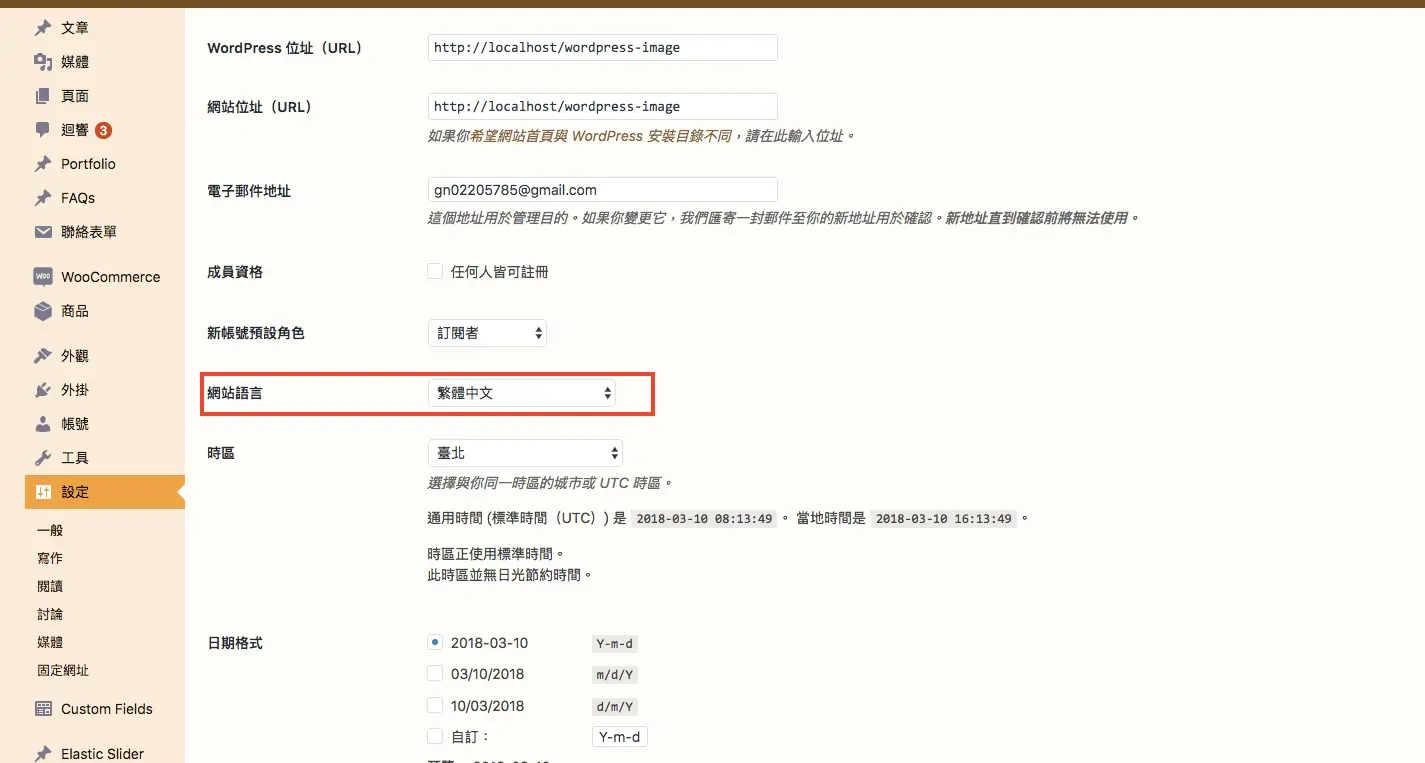Click the pin icon beside Portfolio
This screenshot has height=763, width=1425.
tap(43, 164)
